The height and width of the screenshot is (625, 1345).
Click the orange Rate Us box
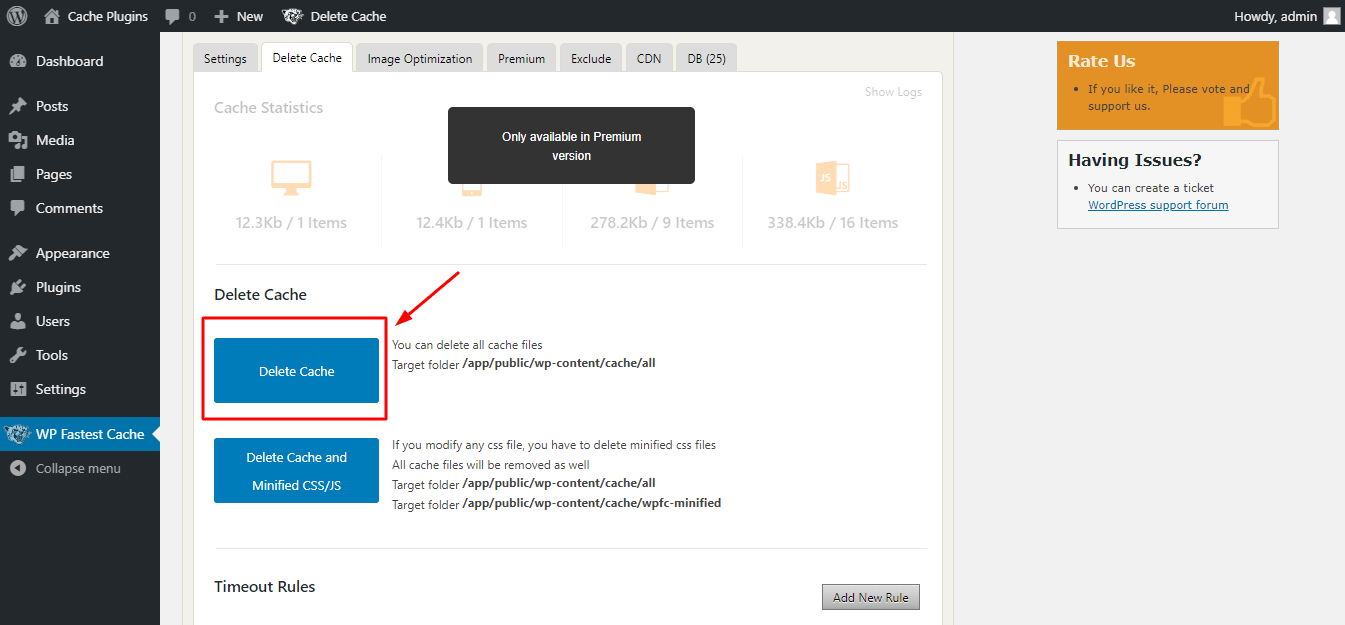(x=1167, y=85)
